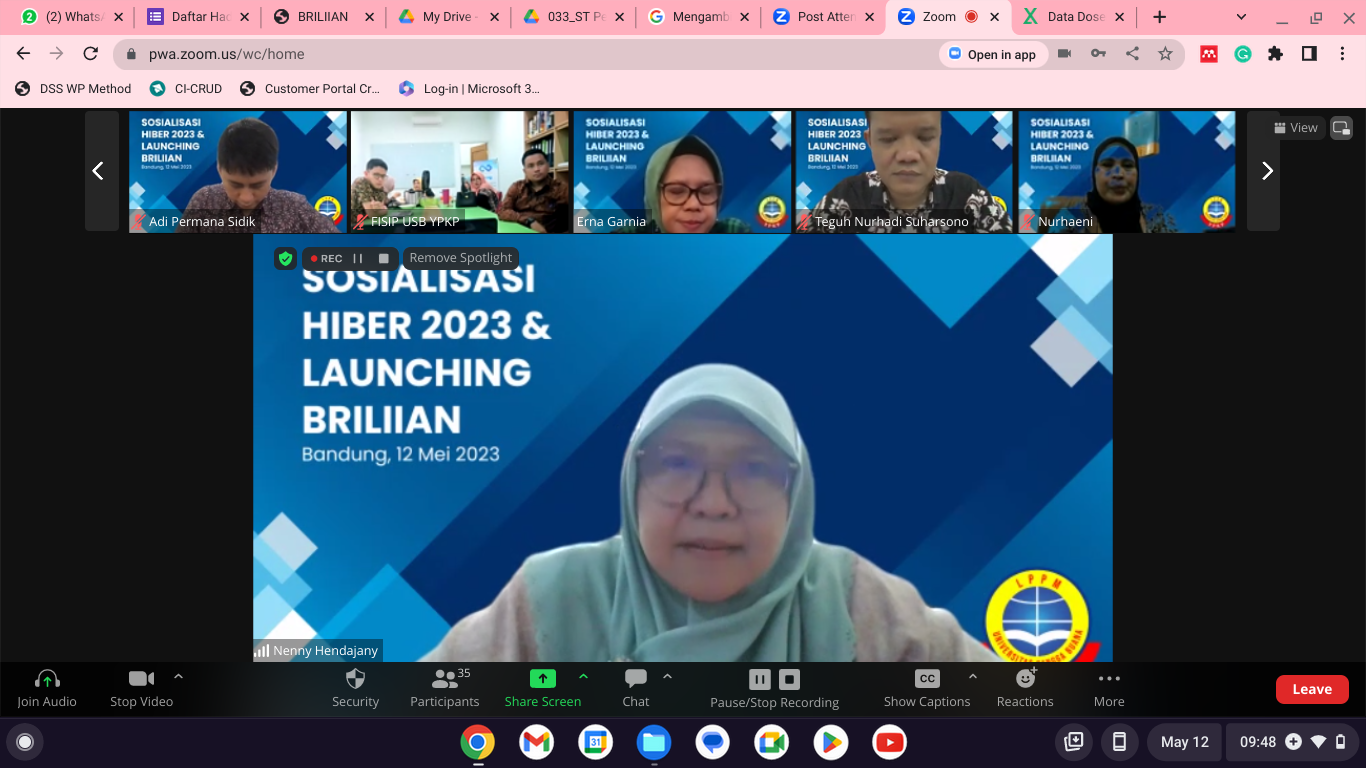Image resolution: width=1366 pixels, height=768 pixels.
Task: Select Erna Garnia video thumbnail
Action: (x=682, y=172)
